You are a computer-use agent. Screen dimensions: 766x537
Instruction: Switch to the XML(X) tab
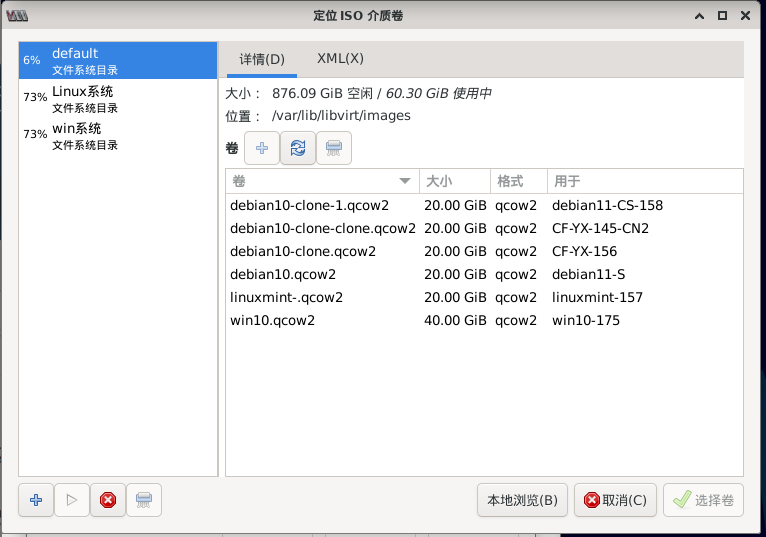pos(340,59)
